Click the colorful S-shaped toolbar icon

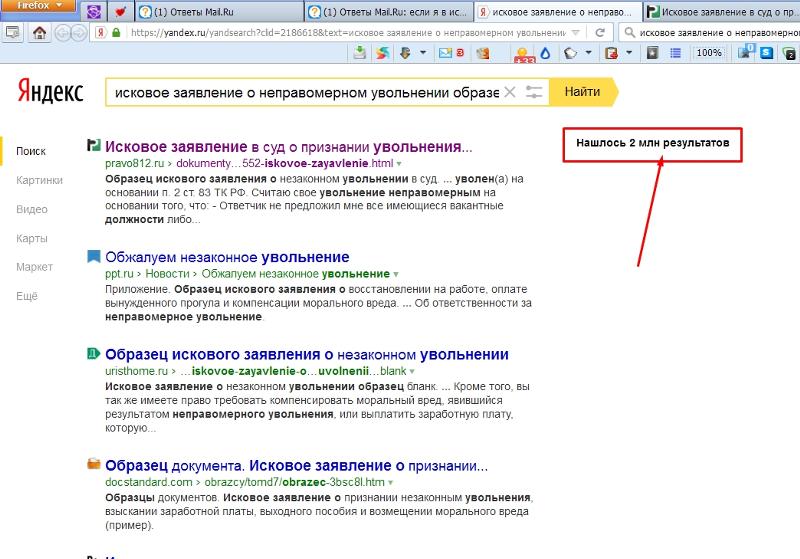click(x=383, y=53)
